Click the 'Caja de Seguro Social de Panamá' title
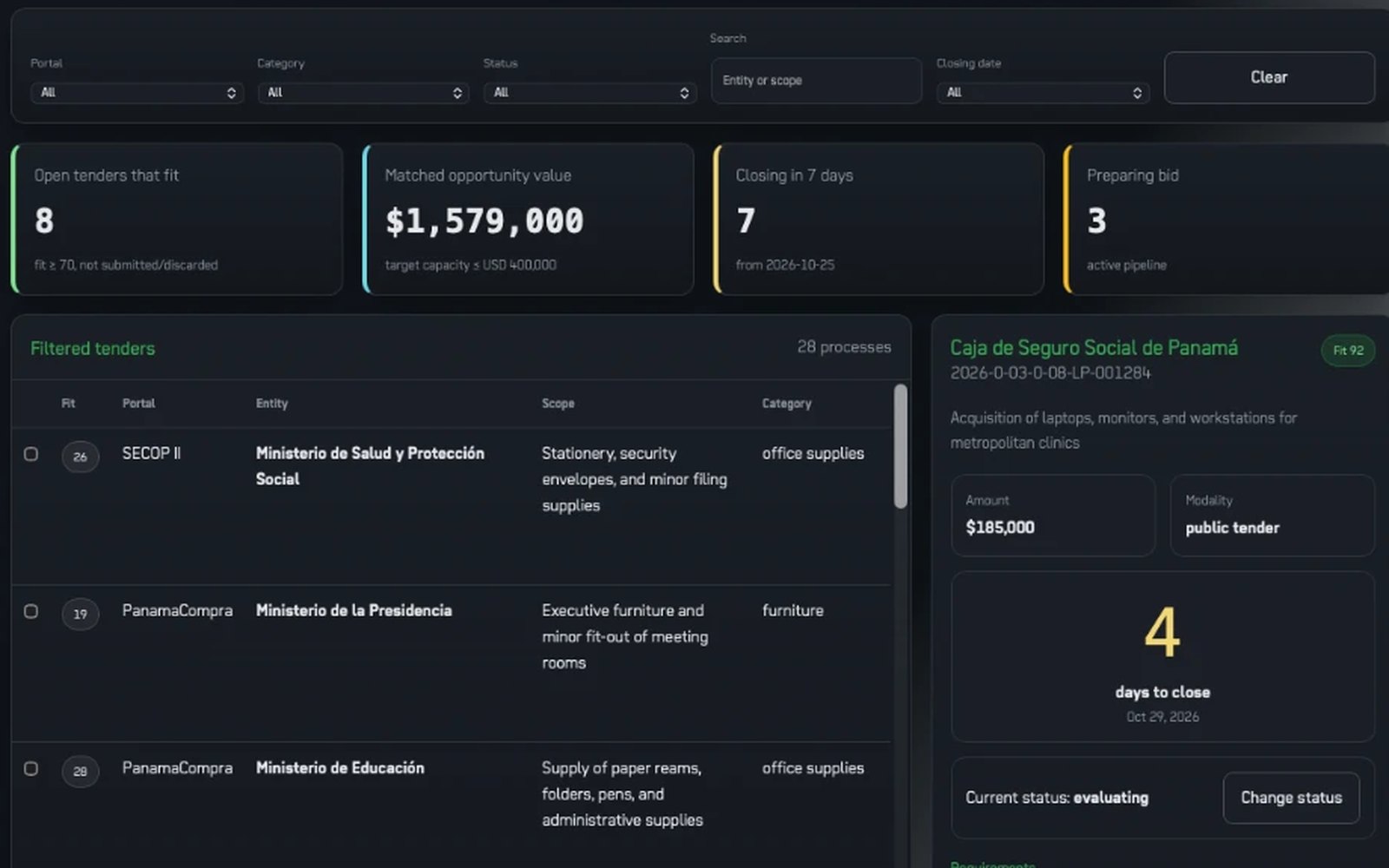The width and height of the screenshot is (1389, 868). 1094,348
